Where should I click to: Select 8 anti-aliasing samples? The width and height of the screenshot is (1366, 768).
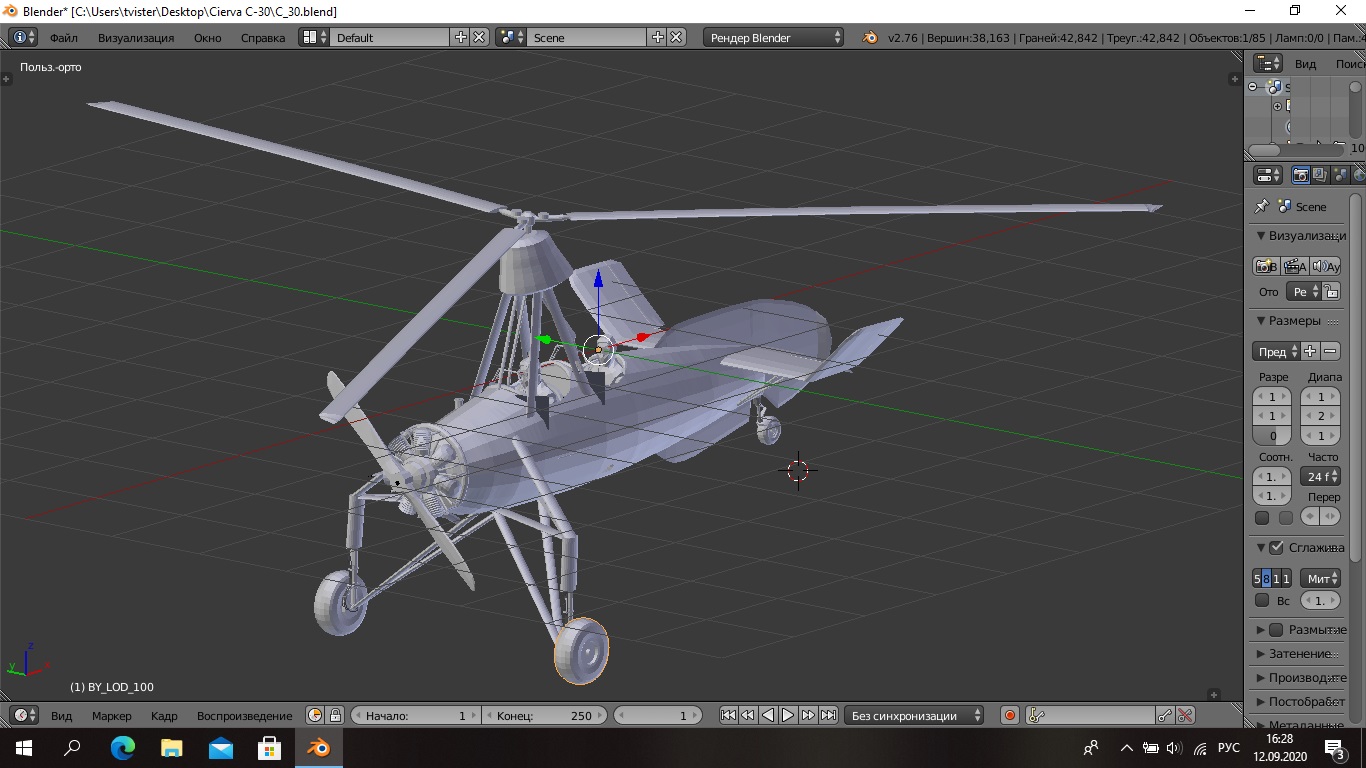[x=1266, y=578]
